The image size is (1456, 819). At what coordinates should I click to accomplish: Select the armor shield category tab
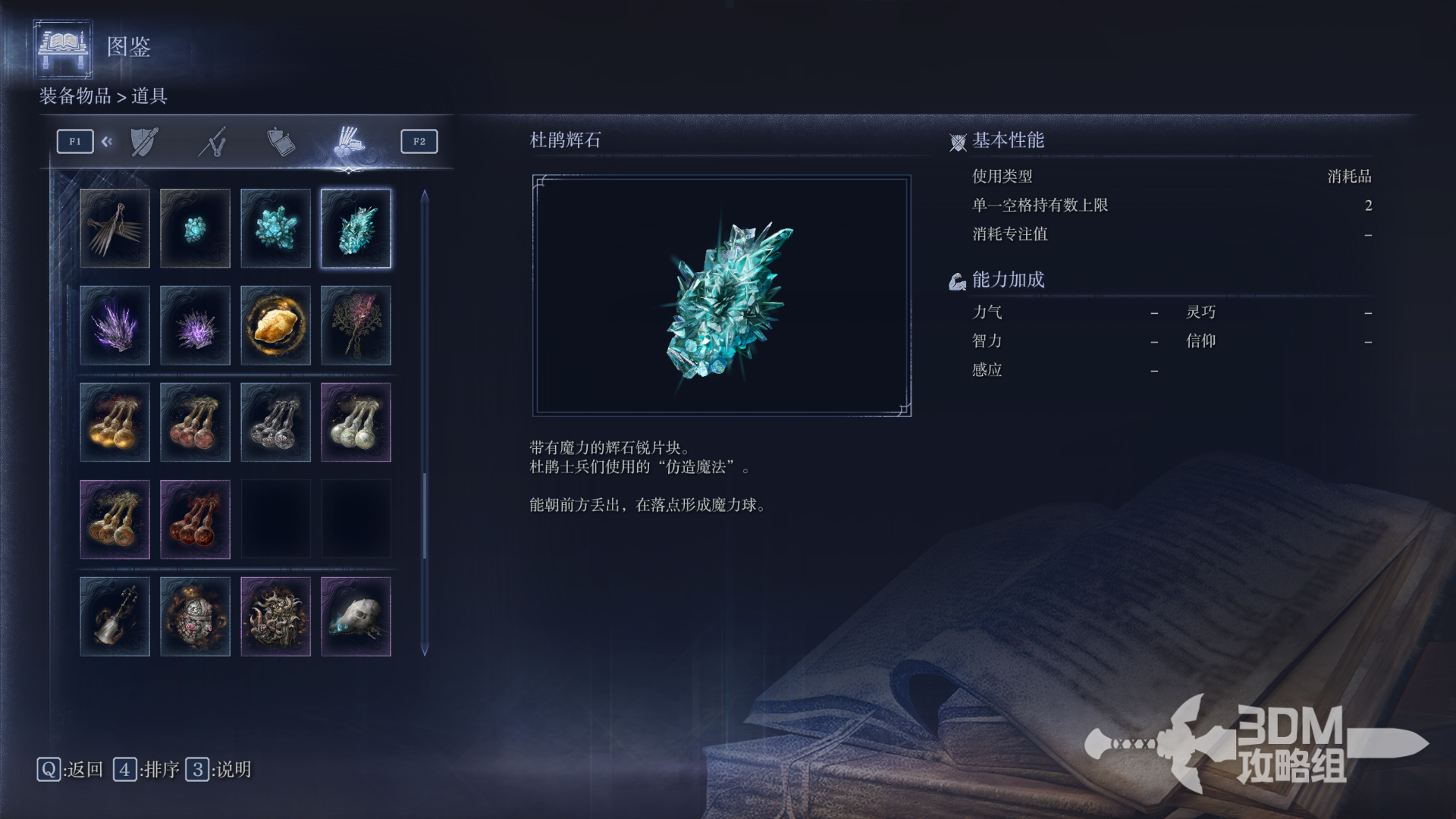pos(144,142)
